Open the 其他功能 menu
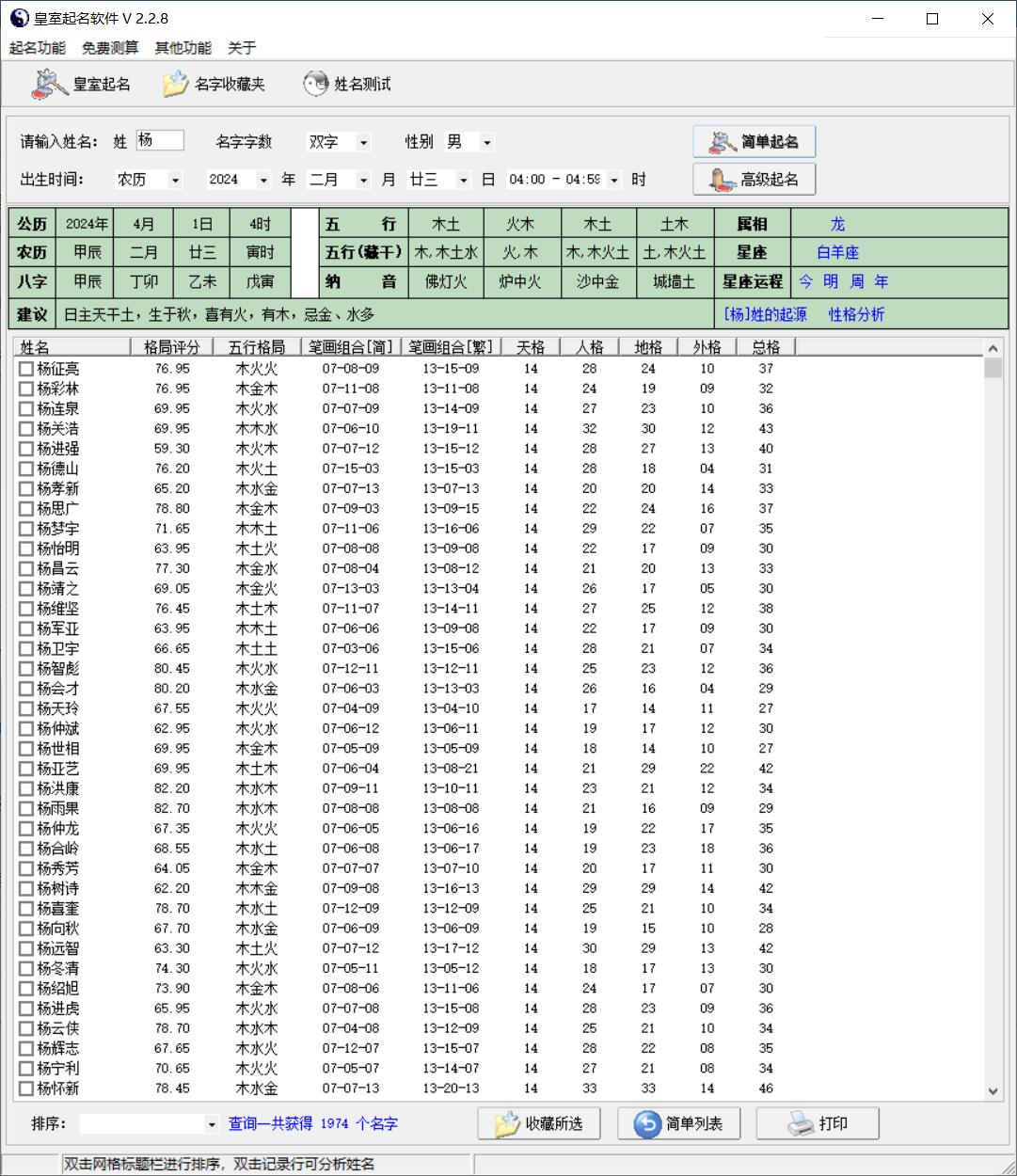Image resolution: width=1017 pixels, height=1176 pixels. (x=183, y=48)
